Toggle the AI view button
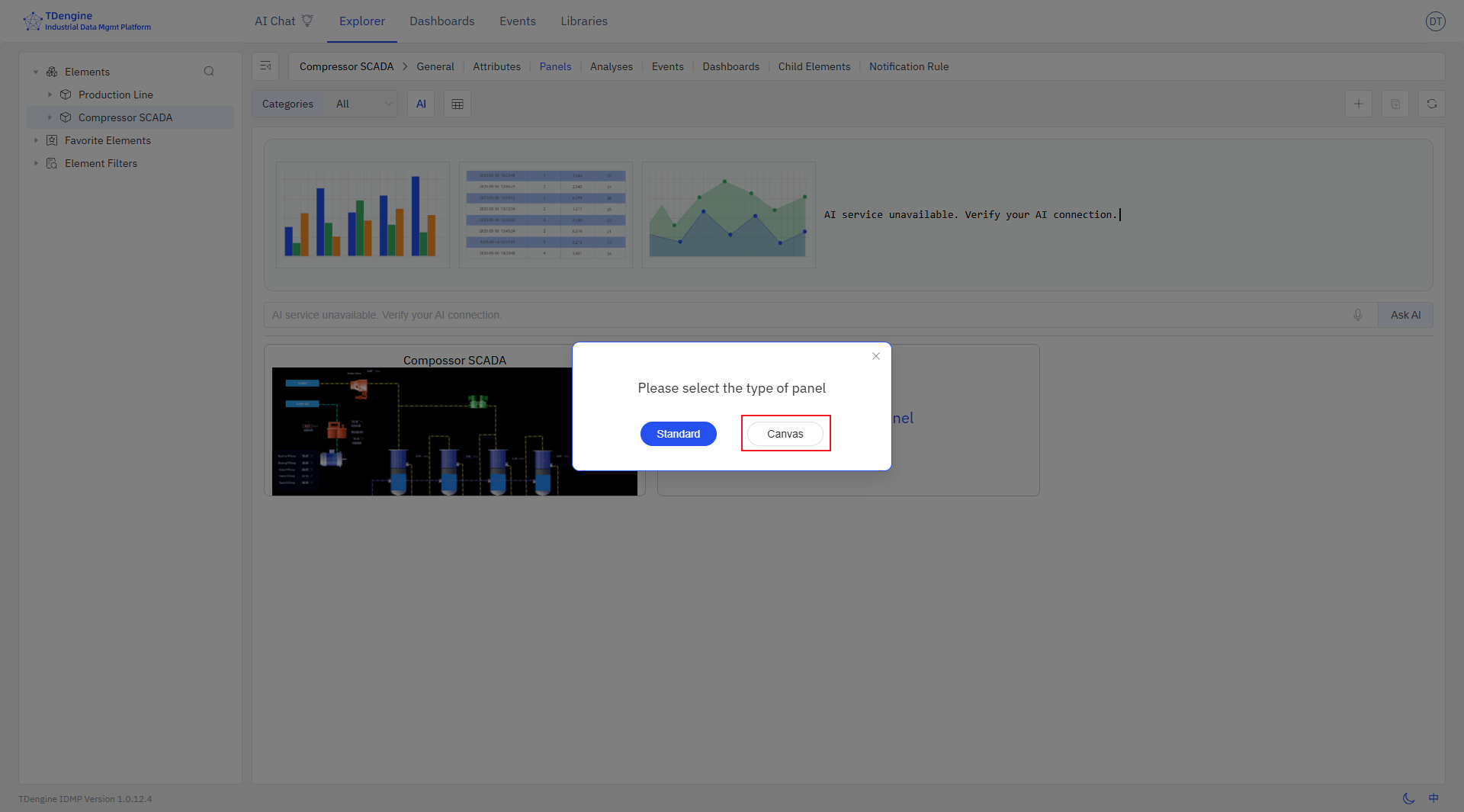The image size is (1464, 812). [x=421, y=104]
